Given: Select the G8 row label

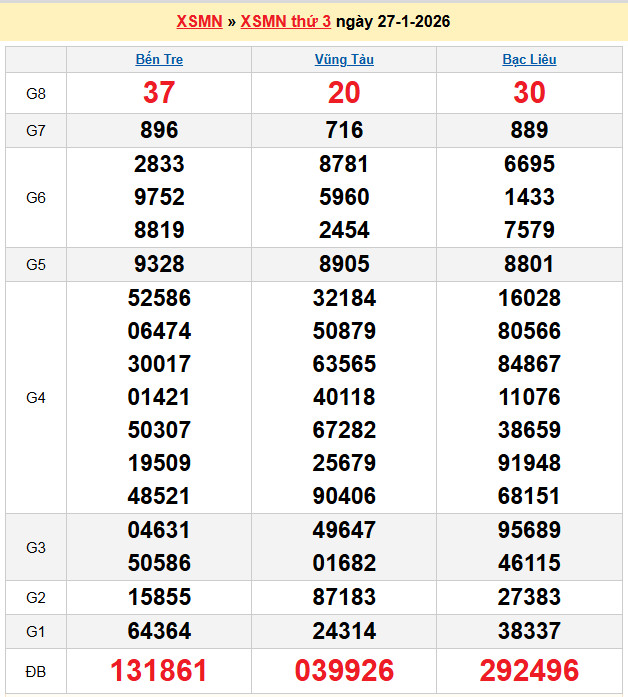Looking at the screenshot, I should [x=36, y=93].
